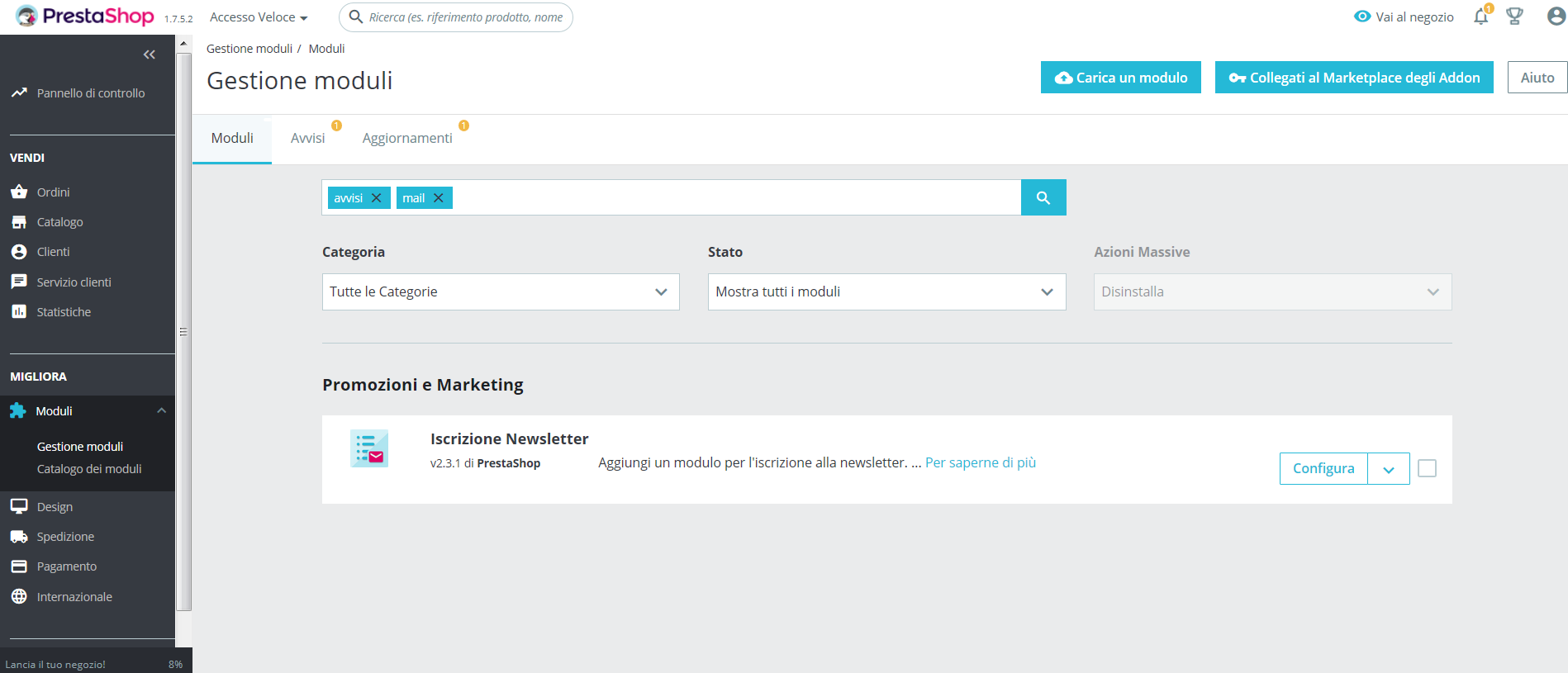
Task: Switch to the Avvisi tab
Action: [x=307, y=138]
